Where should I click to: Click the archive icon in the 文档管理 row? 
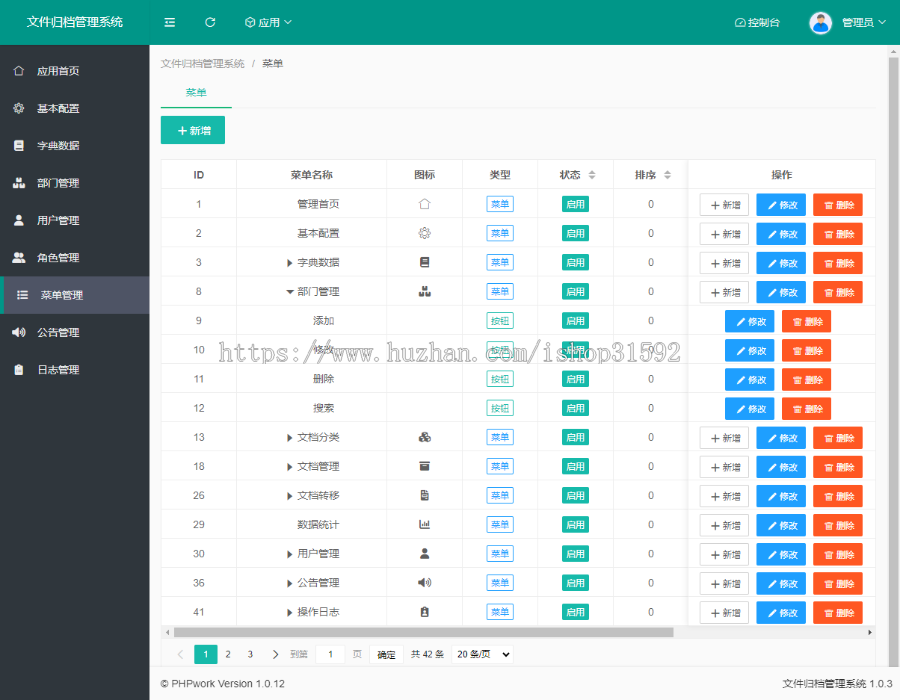click(x=424, y=466)
